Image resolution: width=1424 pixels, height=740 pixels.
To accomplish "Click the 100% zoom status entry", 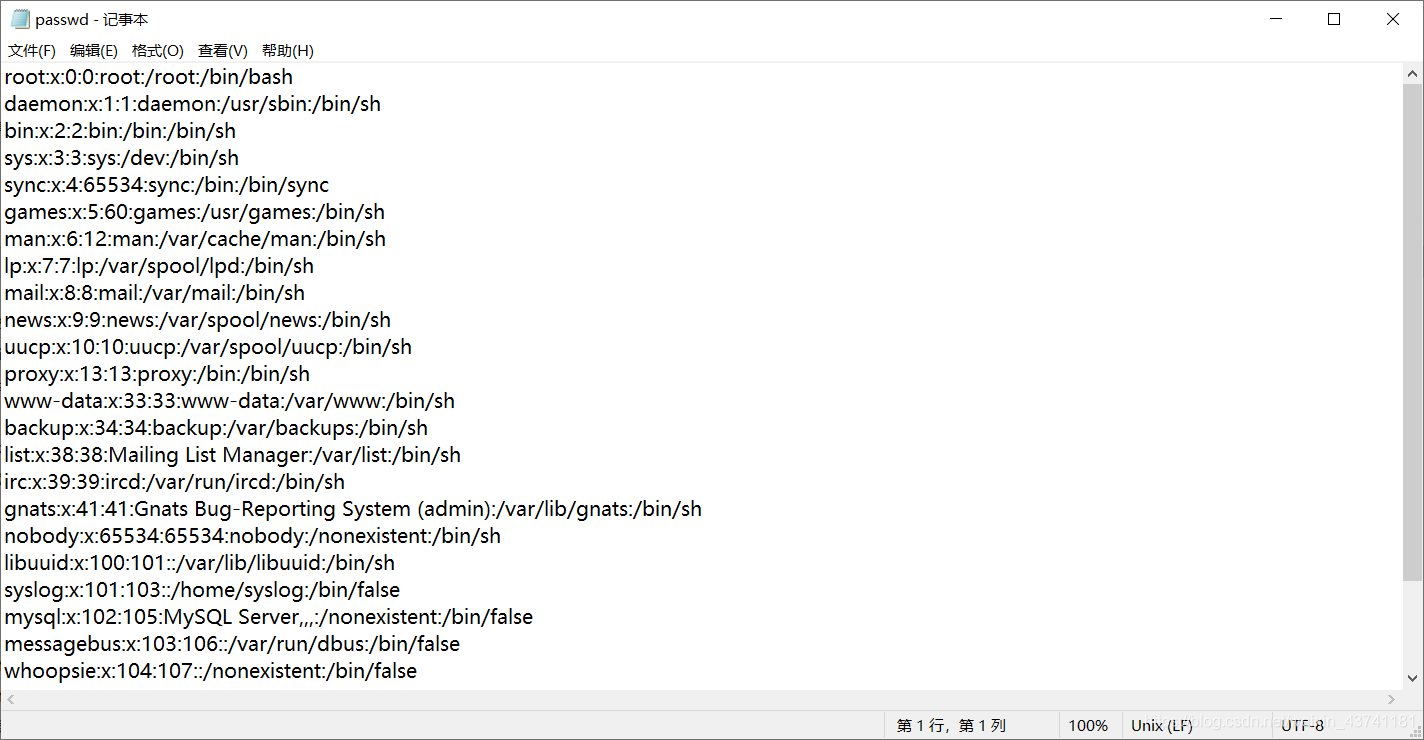I will [1088, 726].
